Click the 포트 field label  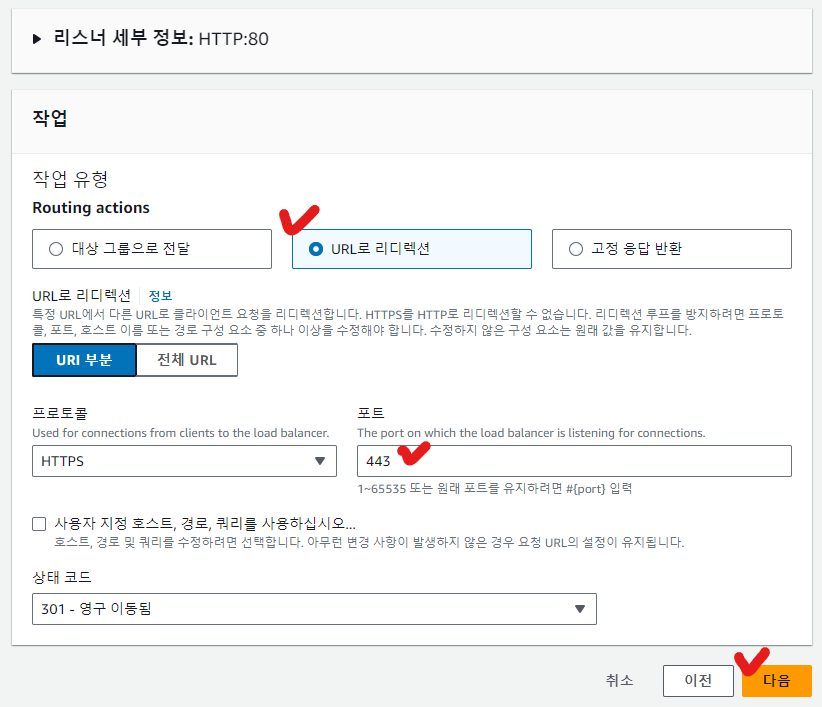click(x=371, y=413)
